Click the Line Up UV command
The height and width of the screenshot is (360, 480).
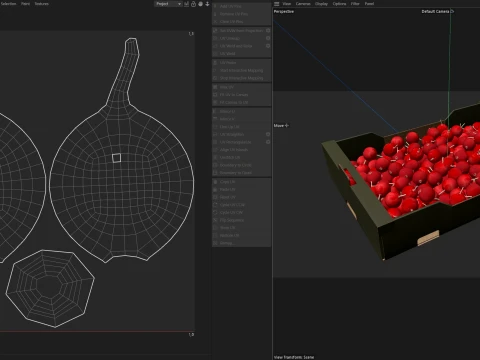(x=241, y=127)
